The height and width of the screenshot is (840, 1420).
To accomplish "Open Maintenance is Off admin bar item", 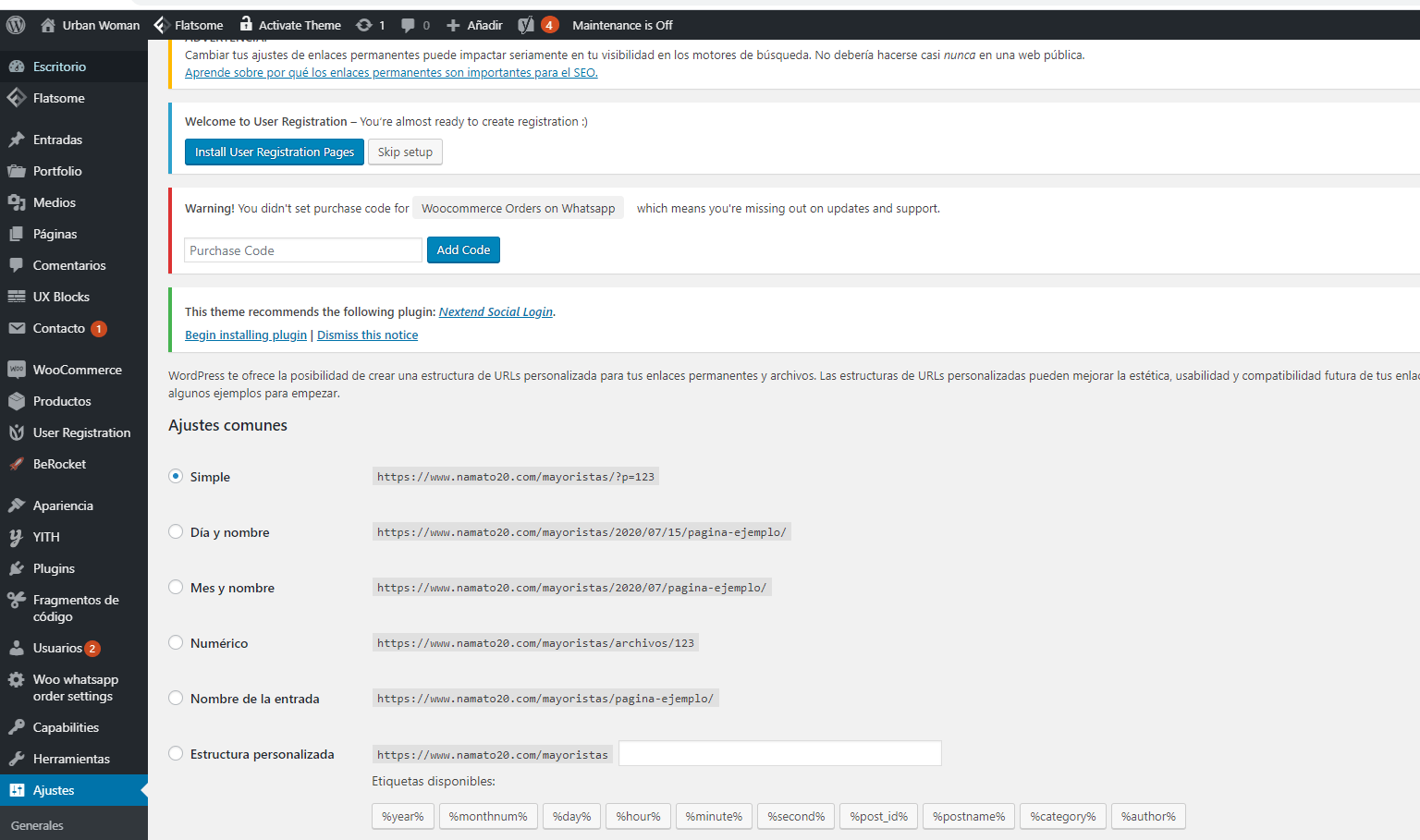I will tap(622, 25).
